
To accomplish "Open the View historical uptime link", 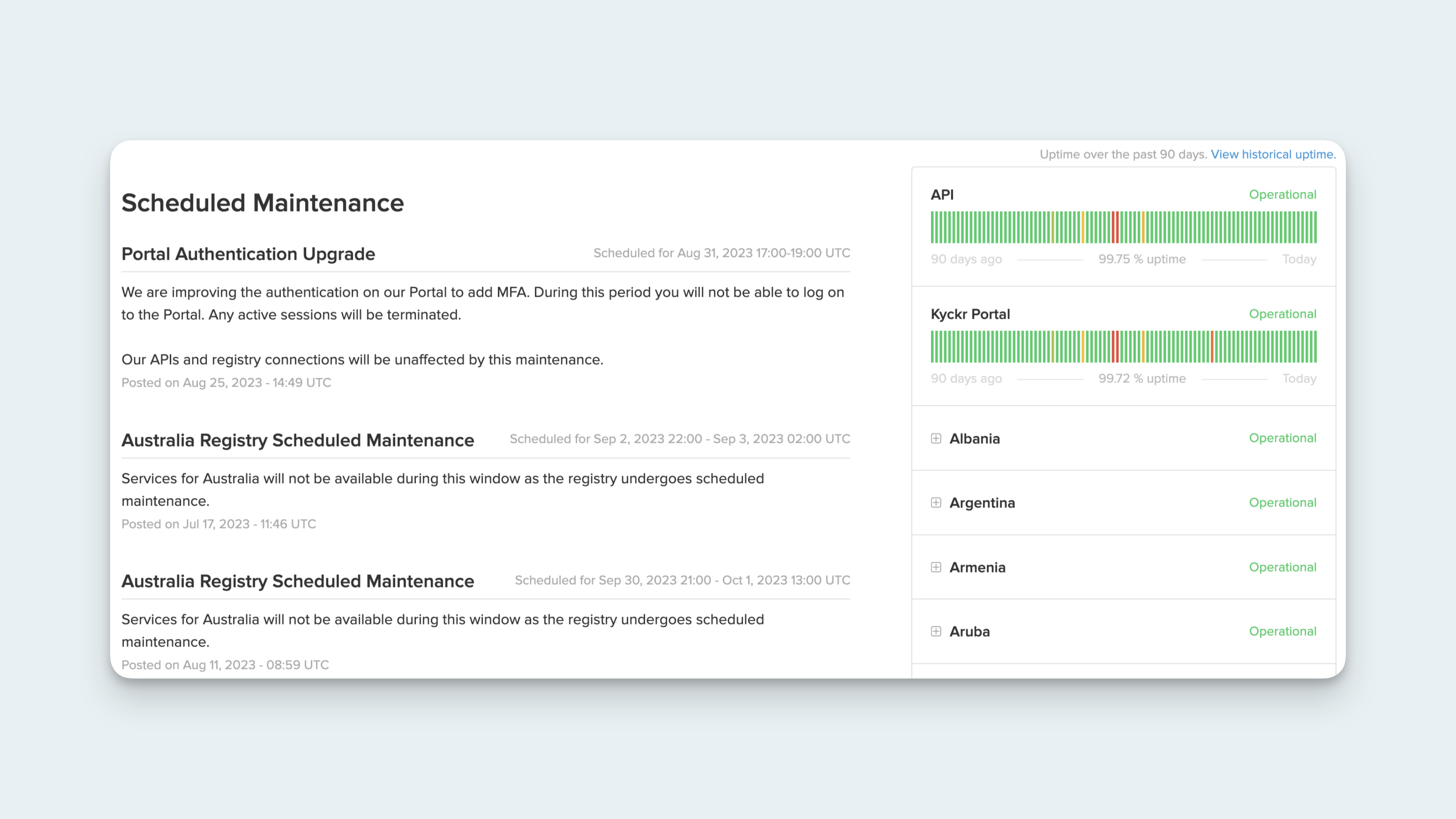I will point(1273,154).
